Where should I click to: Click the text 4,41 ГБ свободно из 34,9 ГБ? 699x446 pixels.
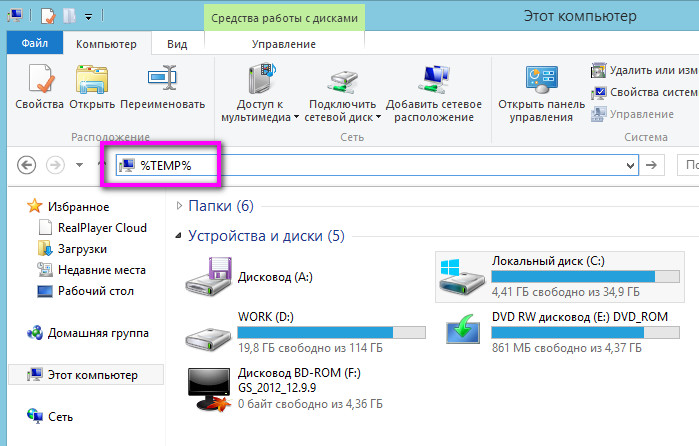pos(566,292)
